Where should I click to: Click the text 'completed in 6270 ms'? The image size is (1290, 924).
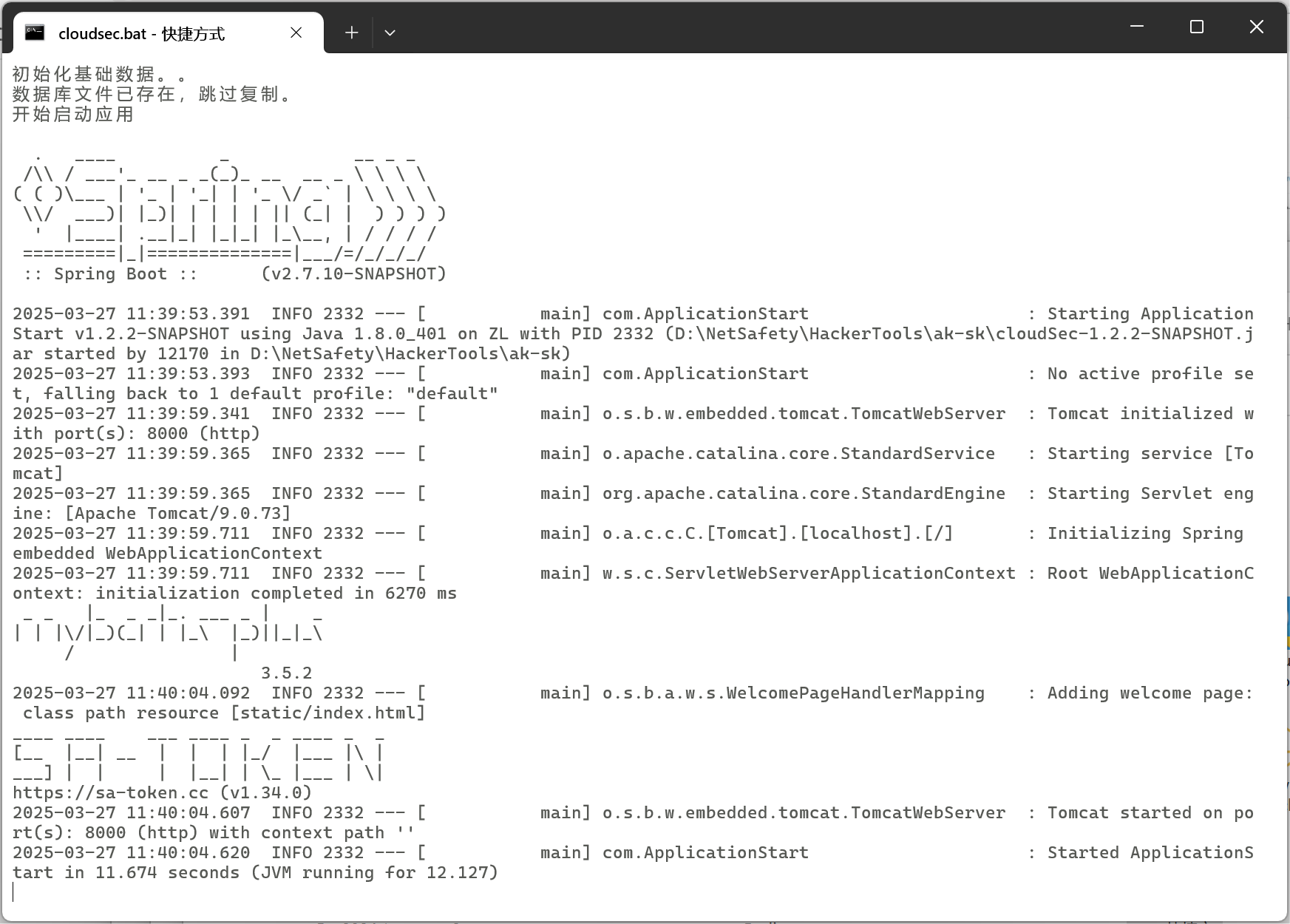tap(353, 594)
